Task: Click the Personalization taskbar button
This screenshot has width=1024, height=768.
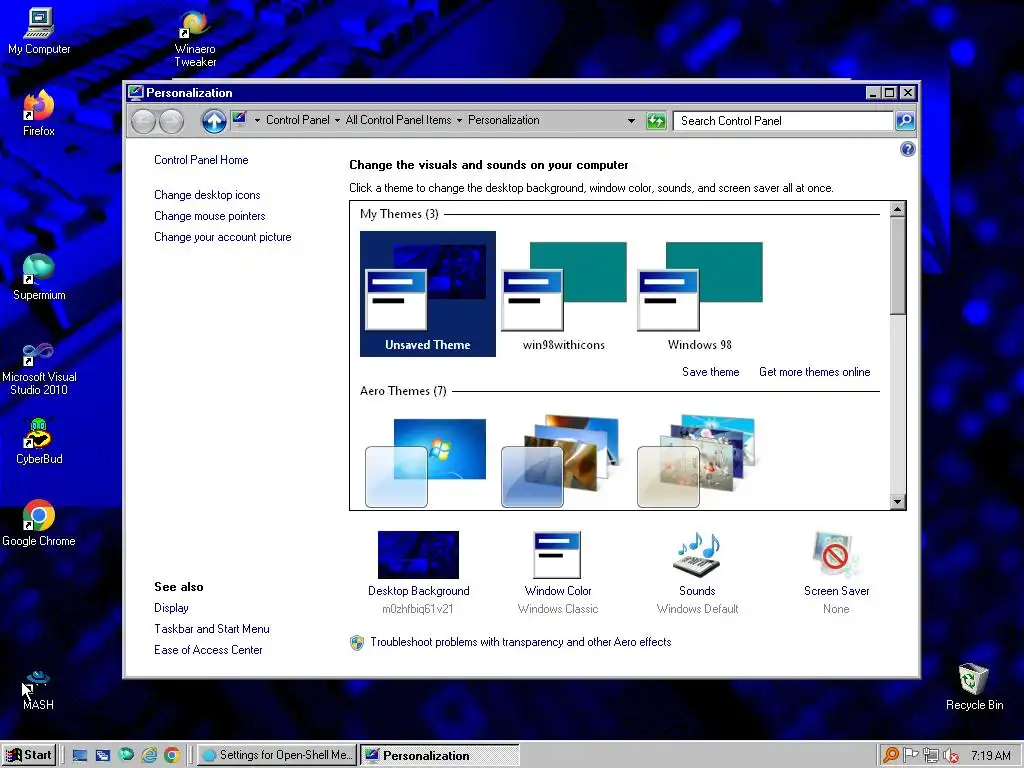Action: (x=440, y=756)
